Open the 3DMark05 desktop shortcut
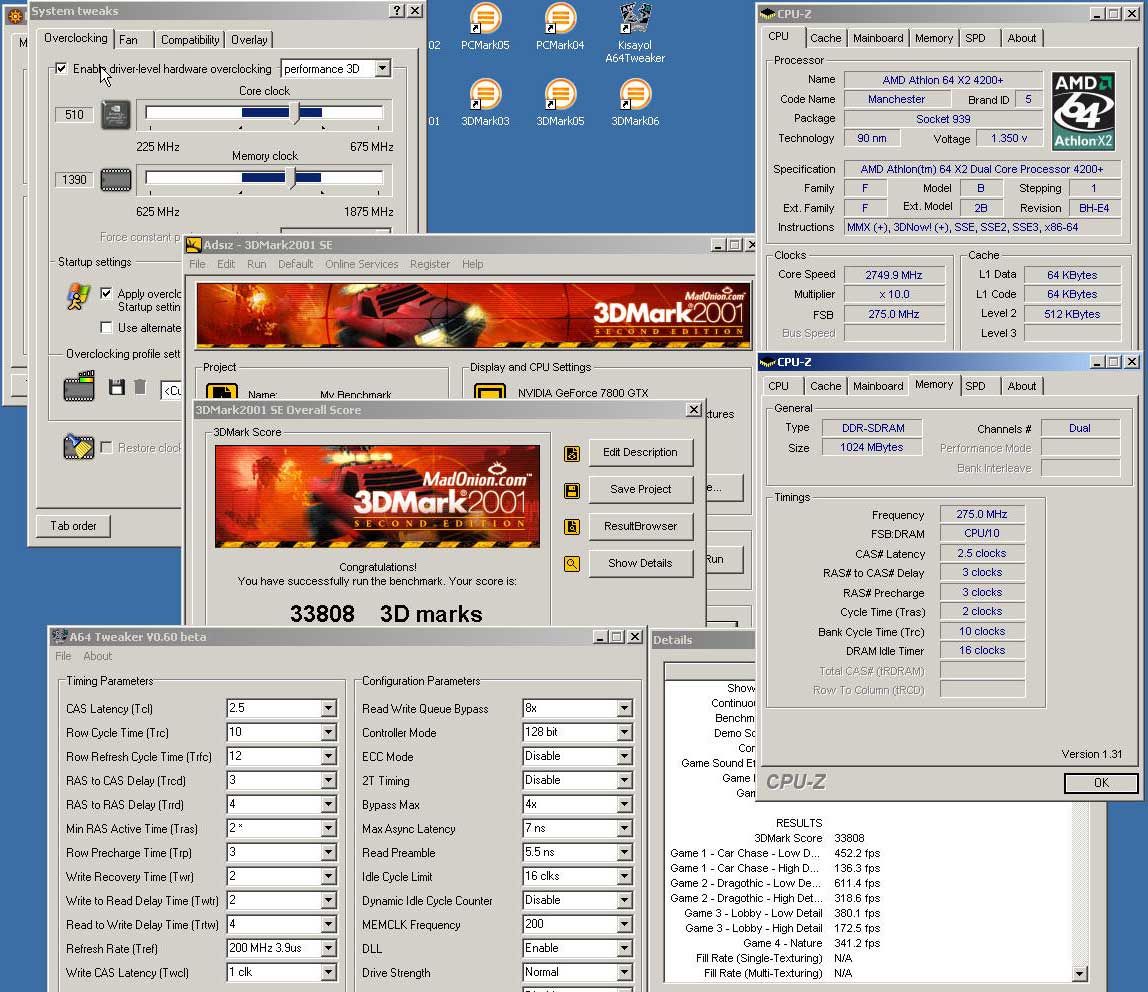 pyautogui.click(x=560, y=102)
